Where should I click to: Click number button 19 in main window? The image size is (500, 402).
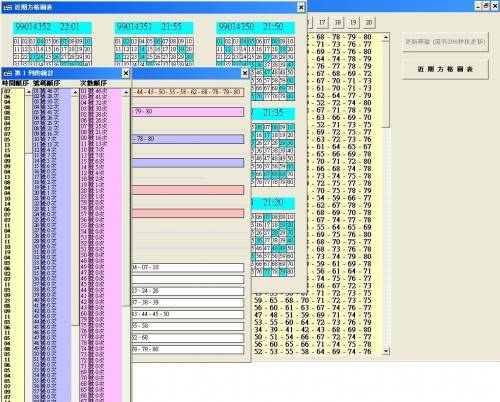(x=353, y=22)
